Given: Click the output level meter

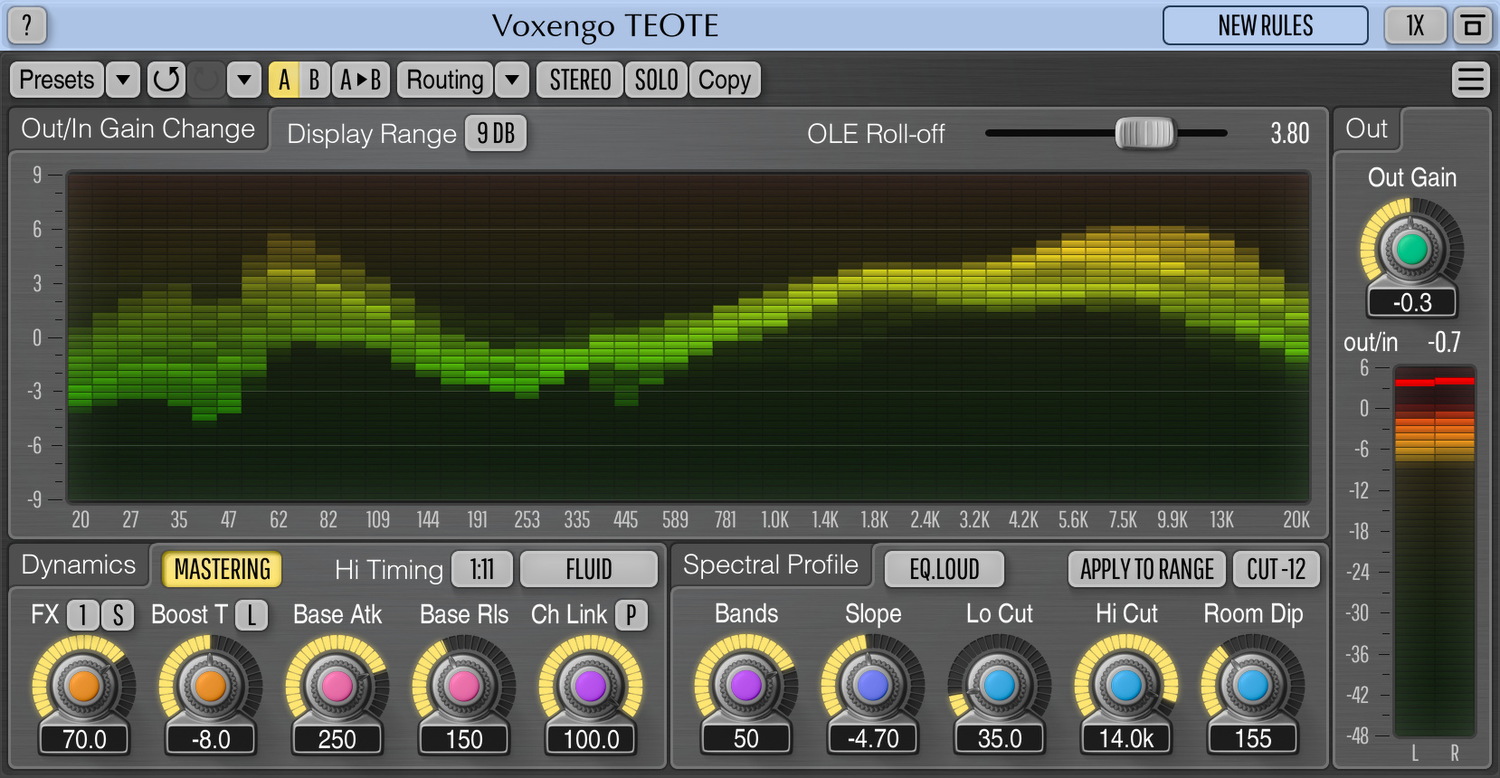Looking at the screenshot, I should tap(1434, 552).
